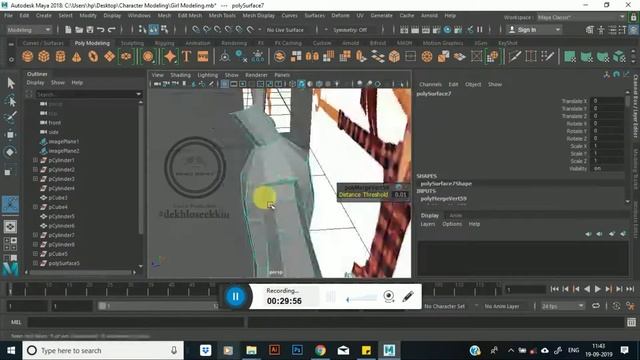Expand pCylinder3 in the Outliner
This screenshot has width=640, height=360.
click(x=36, y=179)
